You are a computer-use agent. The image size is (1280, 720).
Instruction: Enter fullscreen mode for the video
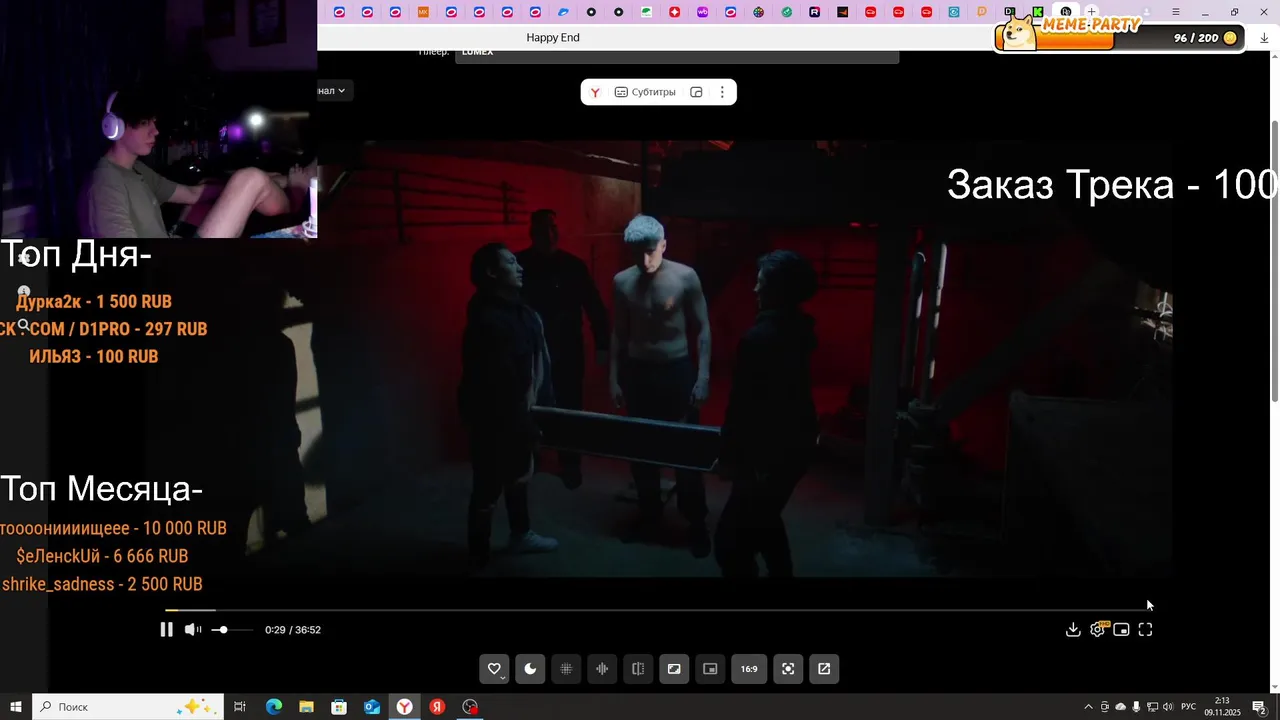point(1146,629)
